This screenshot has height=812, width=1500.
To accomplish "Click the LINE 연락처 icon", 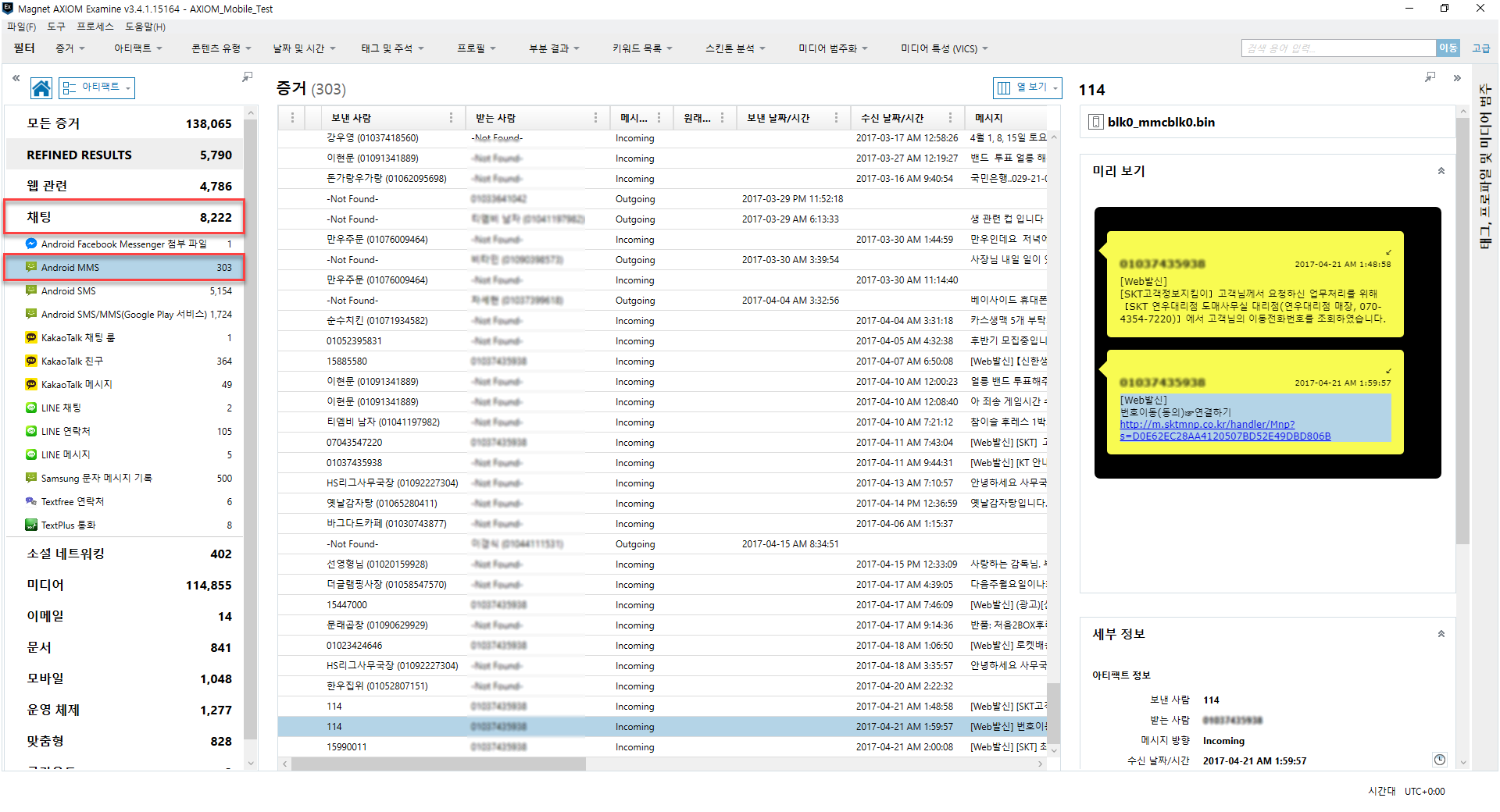I will coord(31,431).
